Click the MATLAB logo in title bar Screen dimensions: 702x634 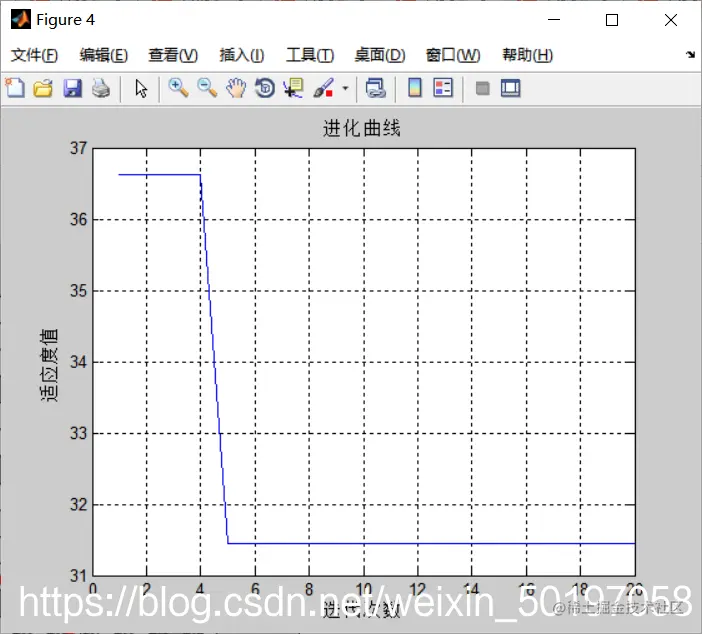pyautogui.click(x=21, y=19)
